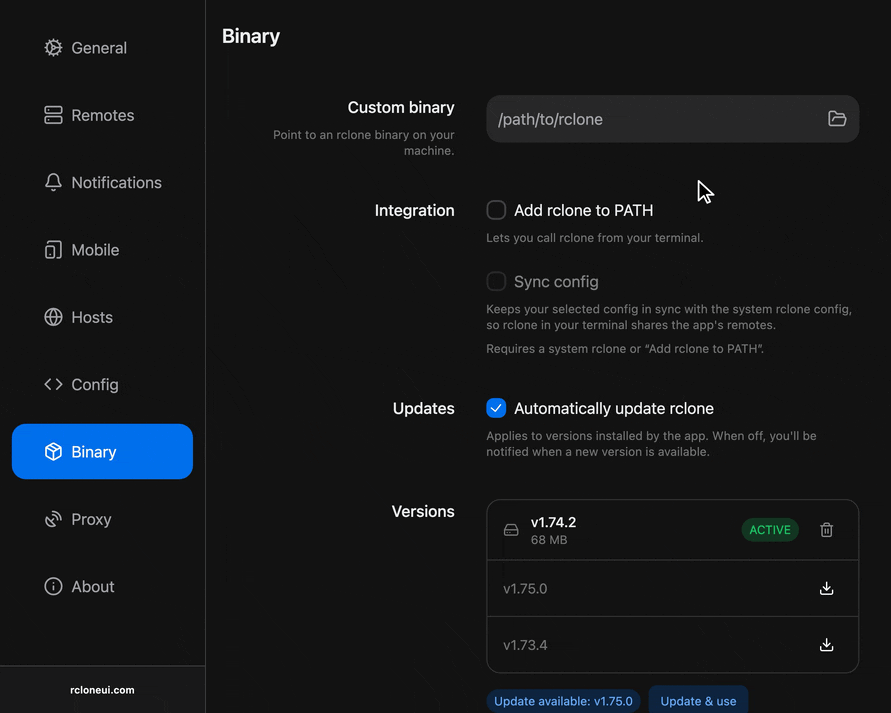The image size is (891, 713).
Task: Visit the rcloneui.com link
Action: [x=102, y=690]
